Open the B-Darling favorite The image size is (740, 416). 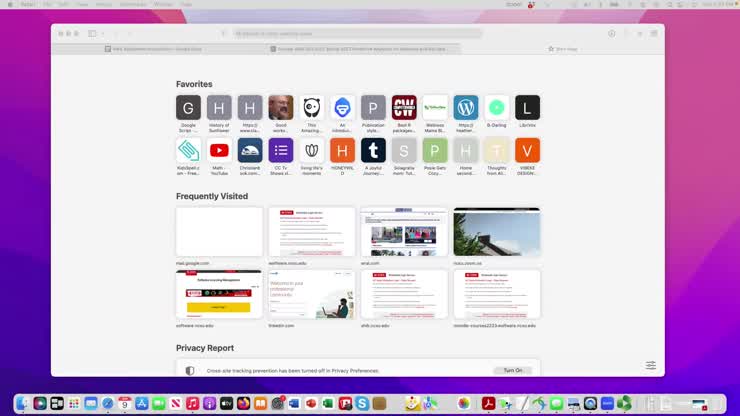coord(496,108)
